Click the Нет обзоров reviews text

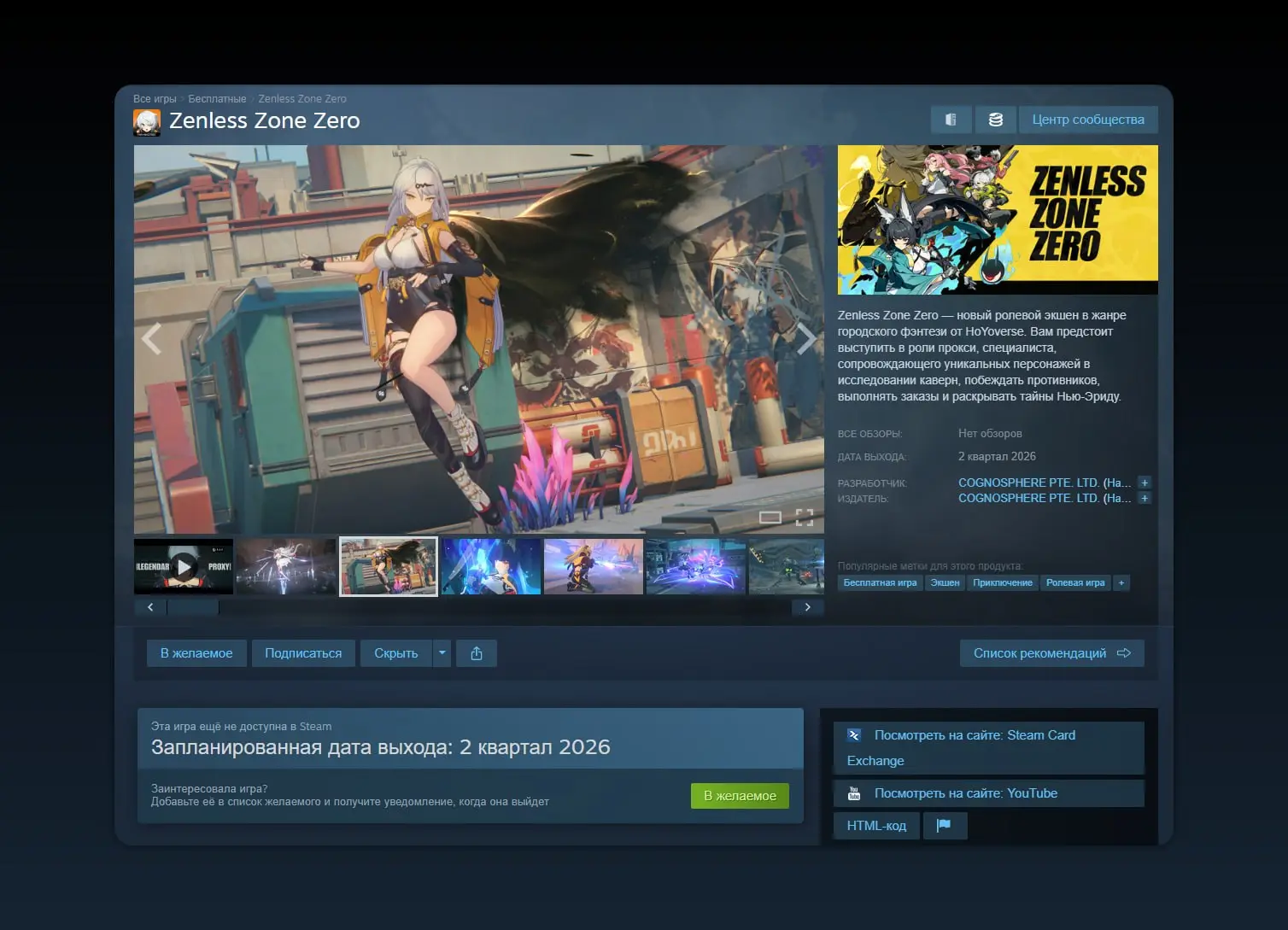point(990,433)
